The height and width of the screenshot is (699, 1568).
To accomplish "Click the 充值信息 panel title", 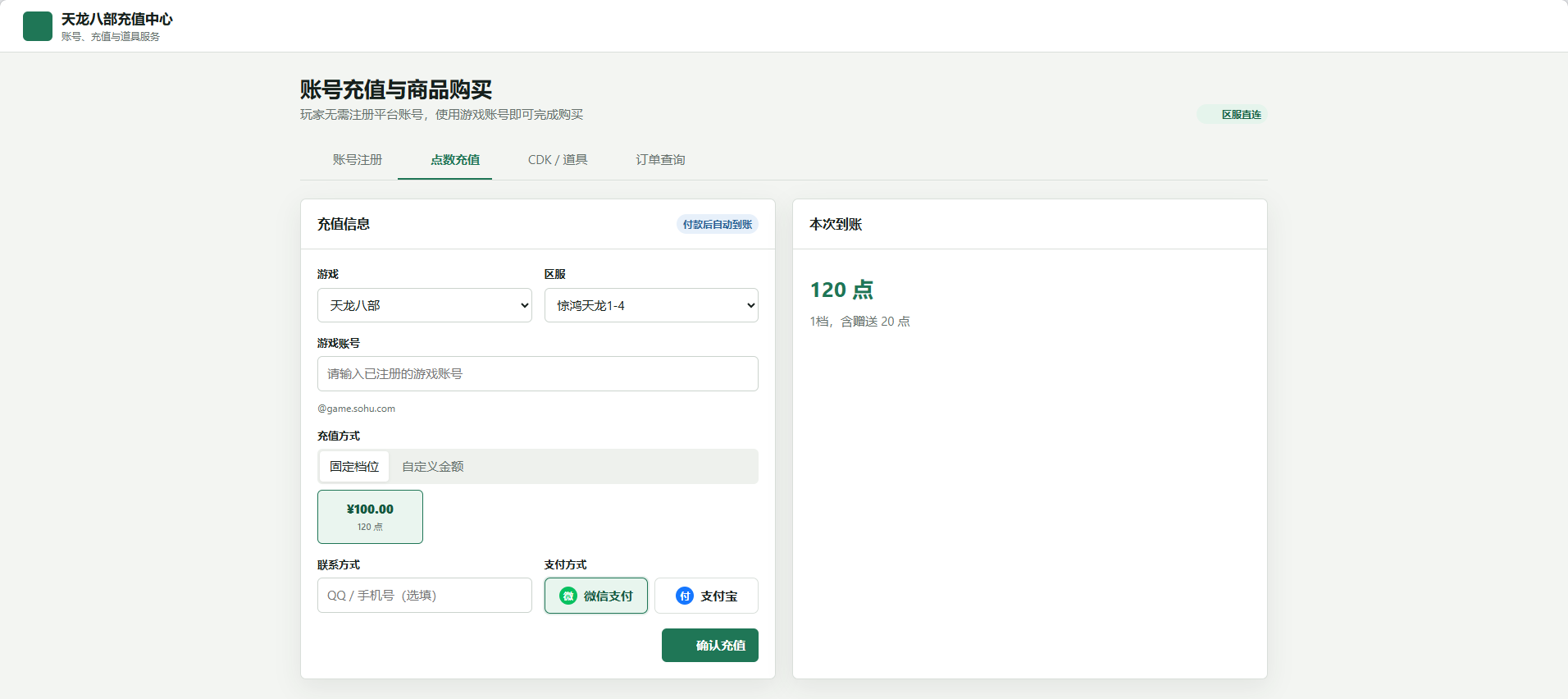I will pyautogui.click(x=344, y=224).
